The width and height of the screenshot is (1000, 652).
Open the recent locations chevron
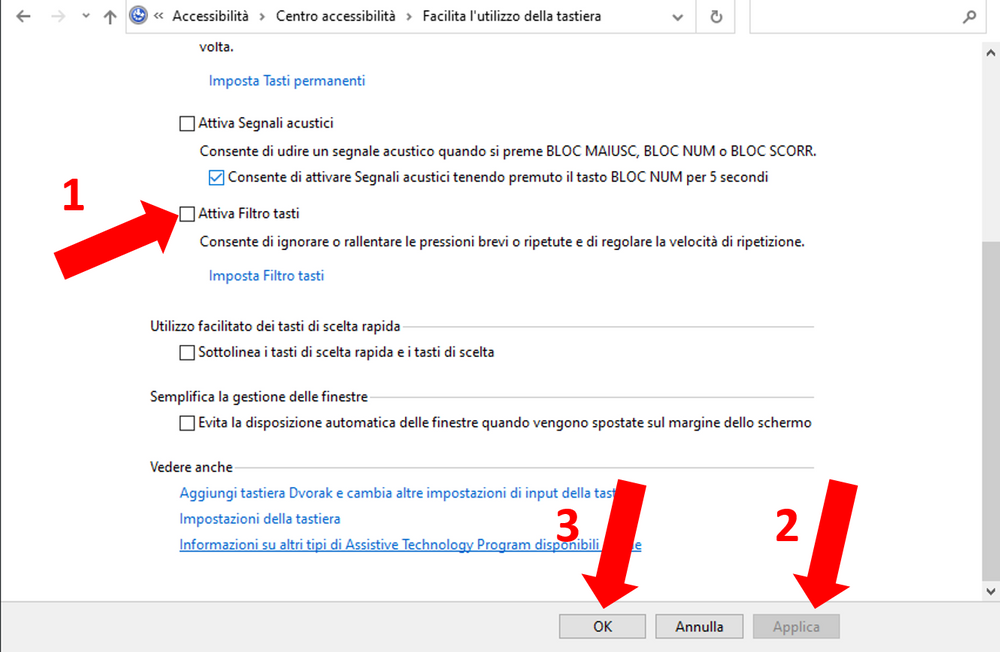pyautogui.click(x=85, y=17)
